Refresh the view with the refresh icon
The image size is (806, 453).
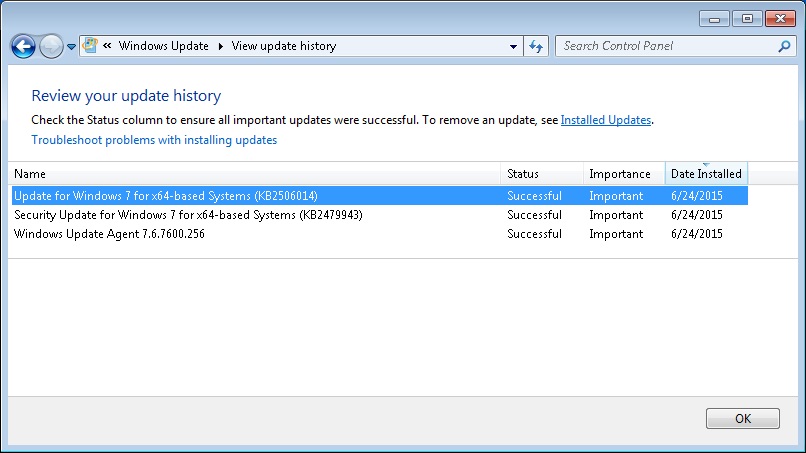[x=536, y=46]
